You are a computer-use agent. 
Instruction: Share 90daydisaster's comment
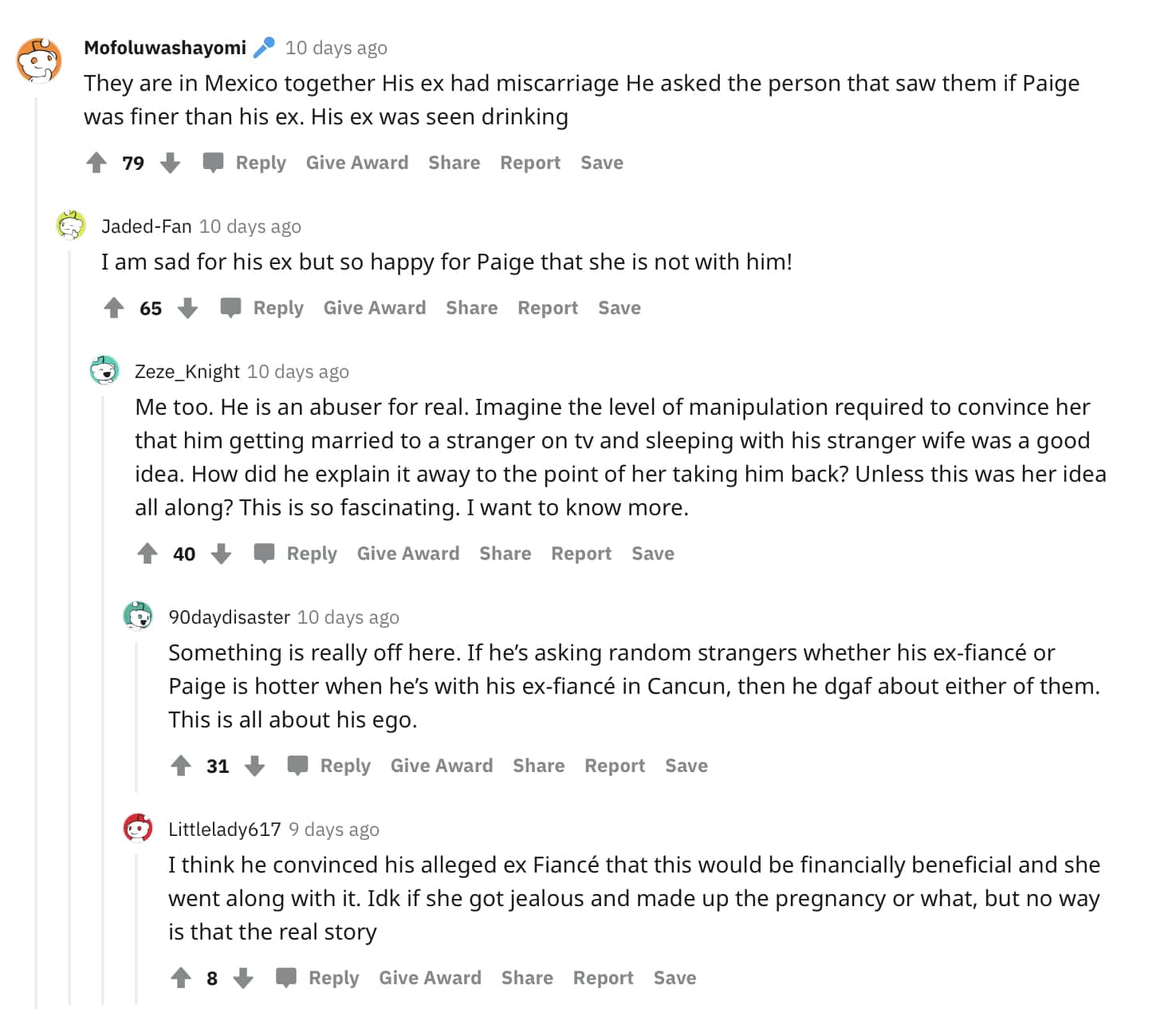pos(538,766)
